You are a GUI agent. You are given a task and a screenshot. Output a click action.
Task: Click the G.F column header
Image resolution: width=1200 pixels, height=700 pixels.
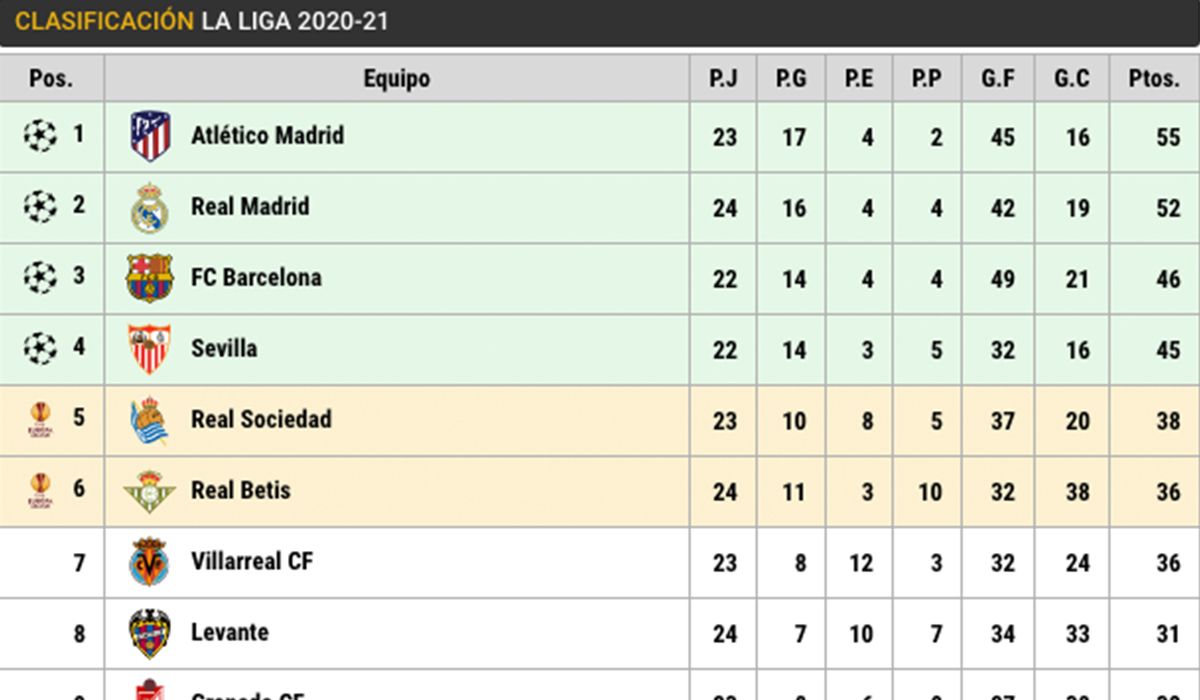(x=998, y=79)
